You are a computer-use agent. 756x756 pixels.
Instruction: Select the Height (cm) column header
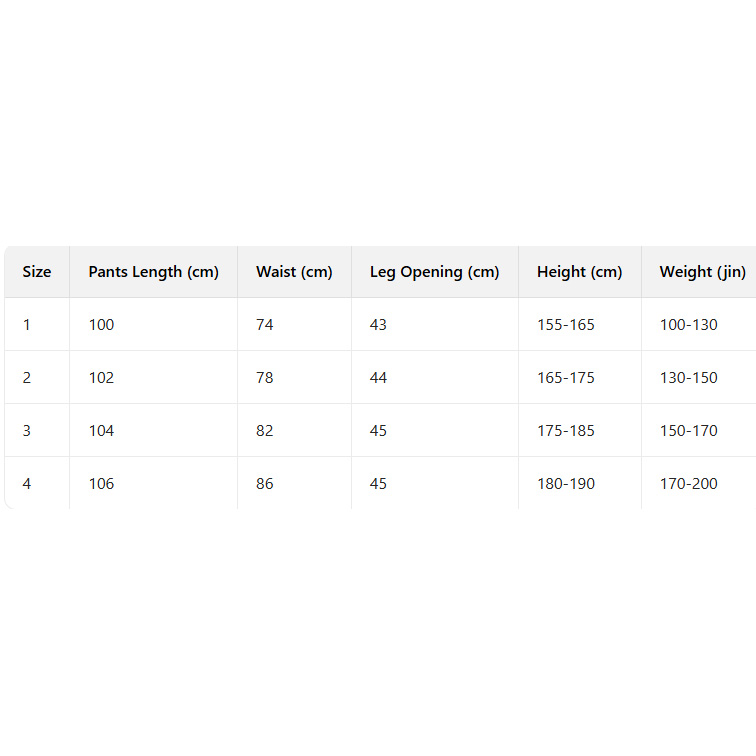click(579, 272)
